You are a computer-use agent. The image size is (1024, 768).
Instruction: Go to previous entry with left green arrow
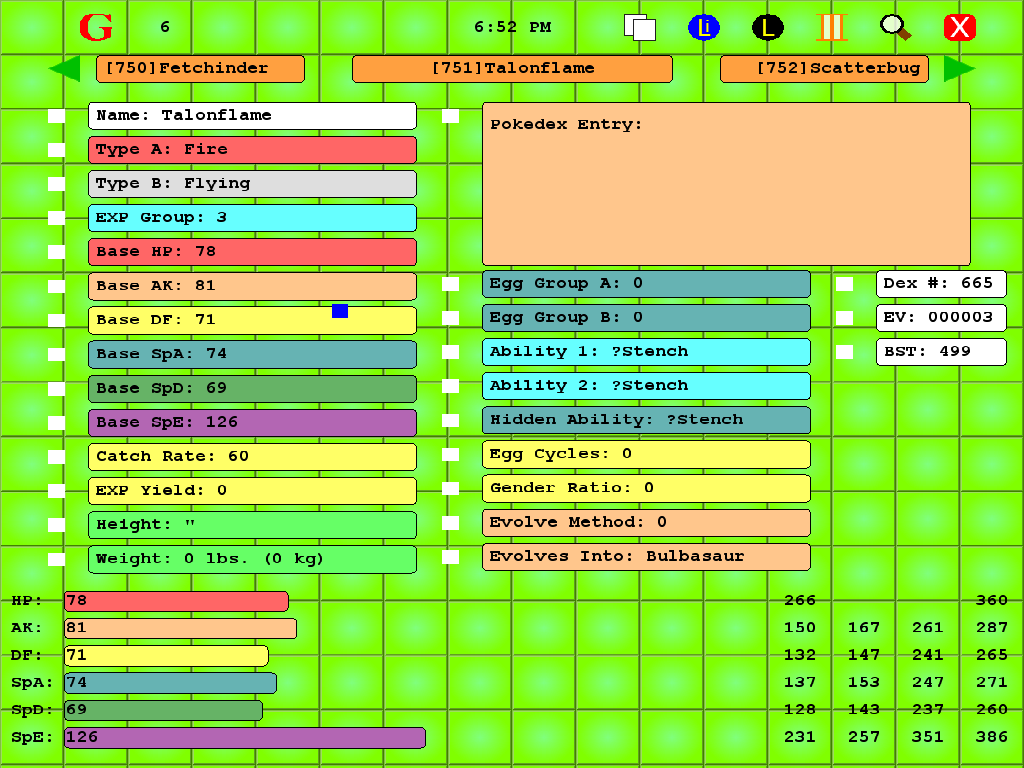tap(64, 69)
